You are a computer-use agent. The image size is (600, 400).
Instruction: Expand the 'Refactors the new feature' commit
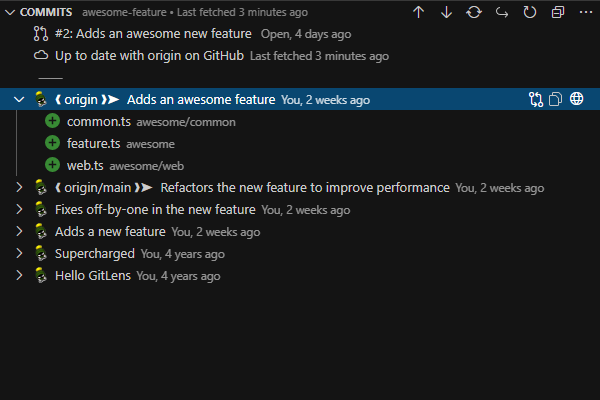pos(19,187)
